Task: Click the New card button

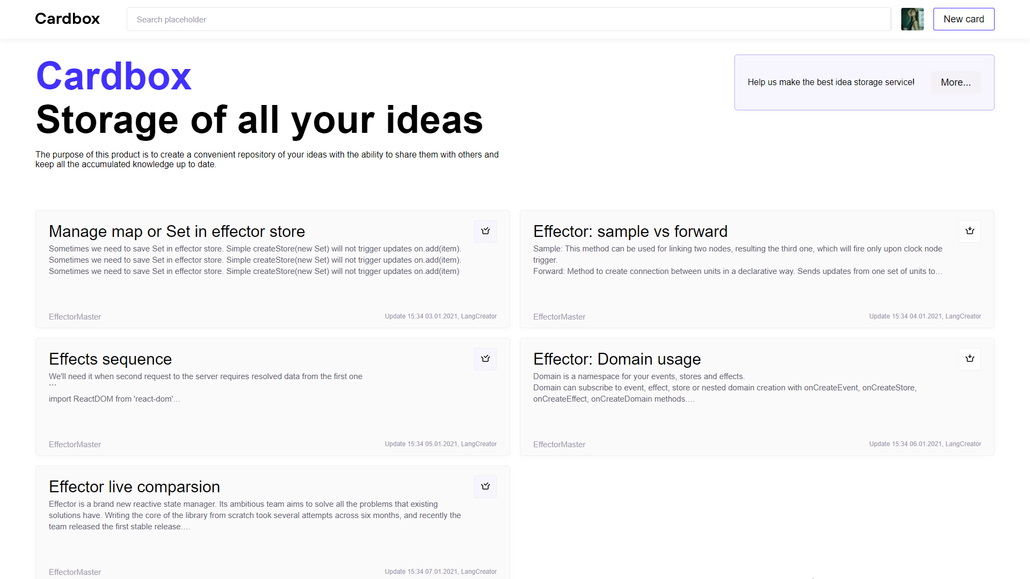Action: click(x=963, y=19)
